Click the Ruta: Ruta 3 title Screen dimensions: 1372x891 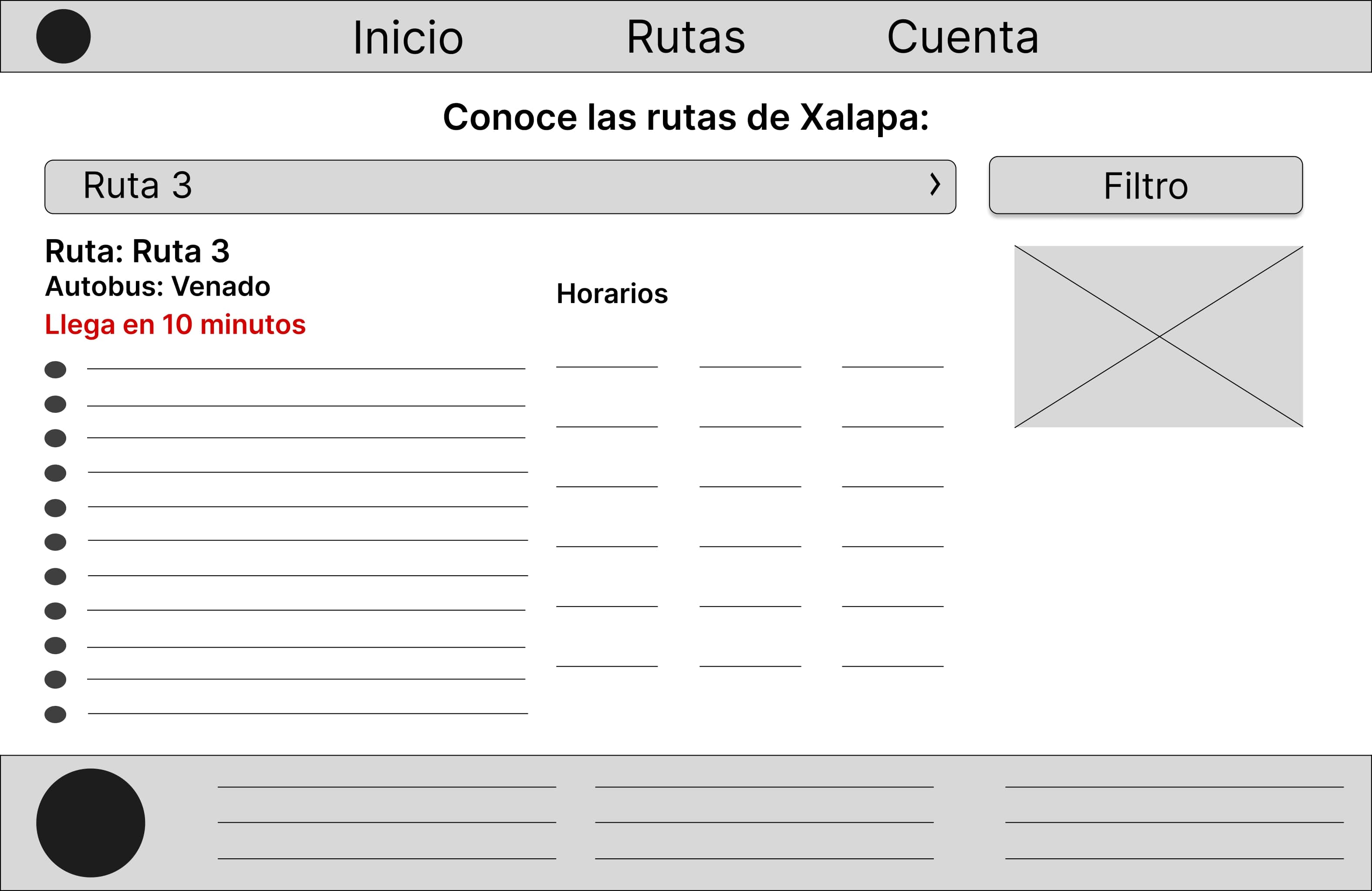click(x=137, y=251)
